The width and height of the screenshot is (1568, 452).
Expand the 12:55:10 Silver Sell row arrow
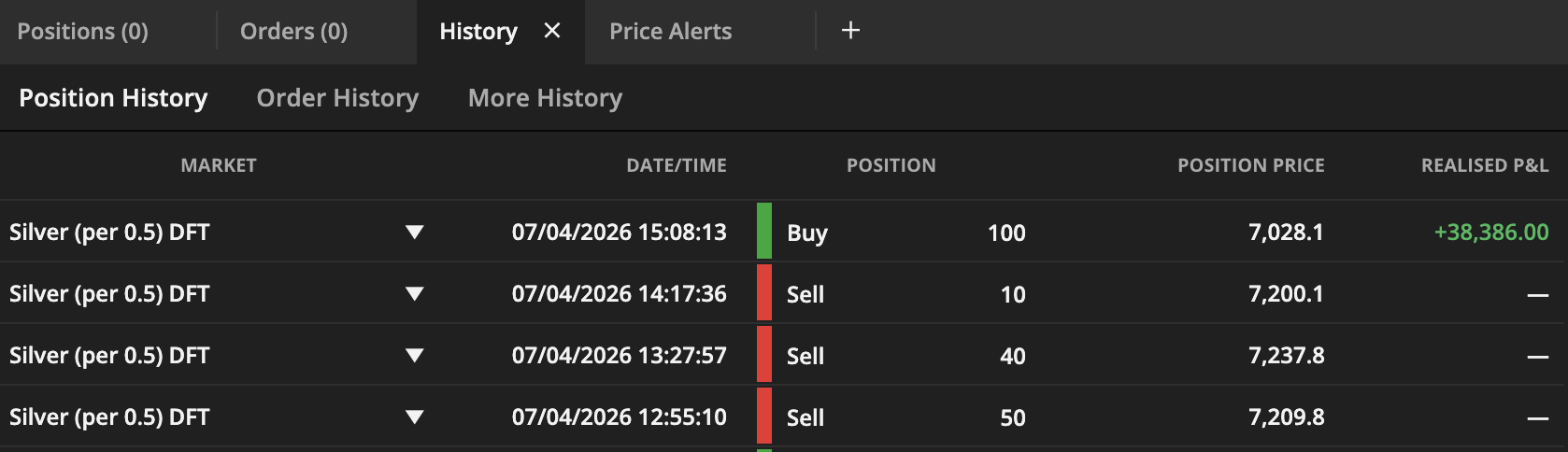[415, 417]
